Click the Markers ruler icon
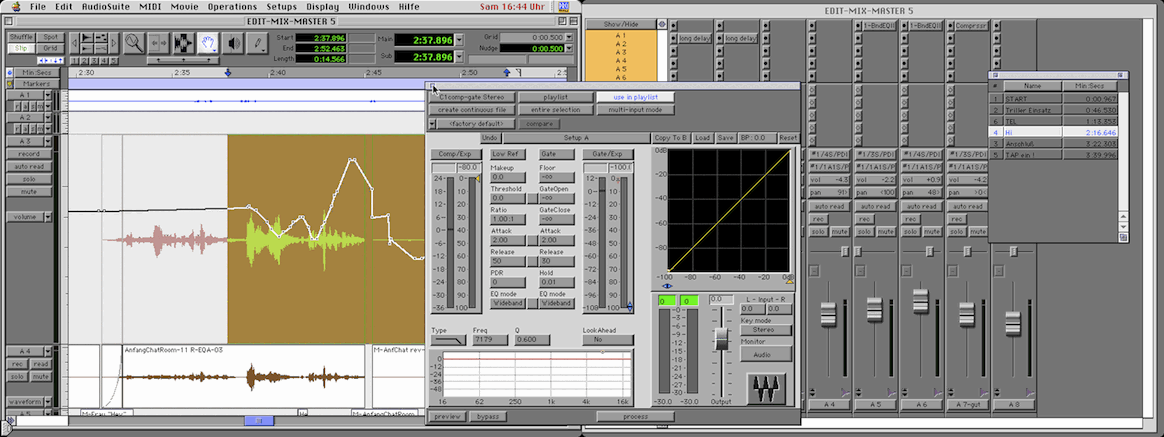Image resolution: width=1164 pixels, height=437 pixels. click(x=10, y=84)
